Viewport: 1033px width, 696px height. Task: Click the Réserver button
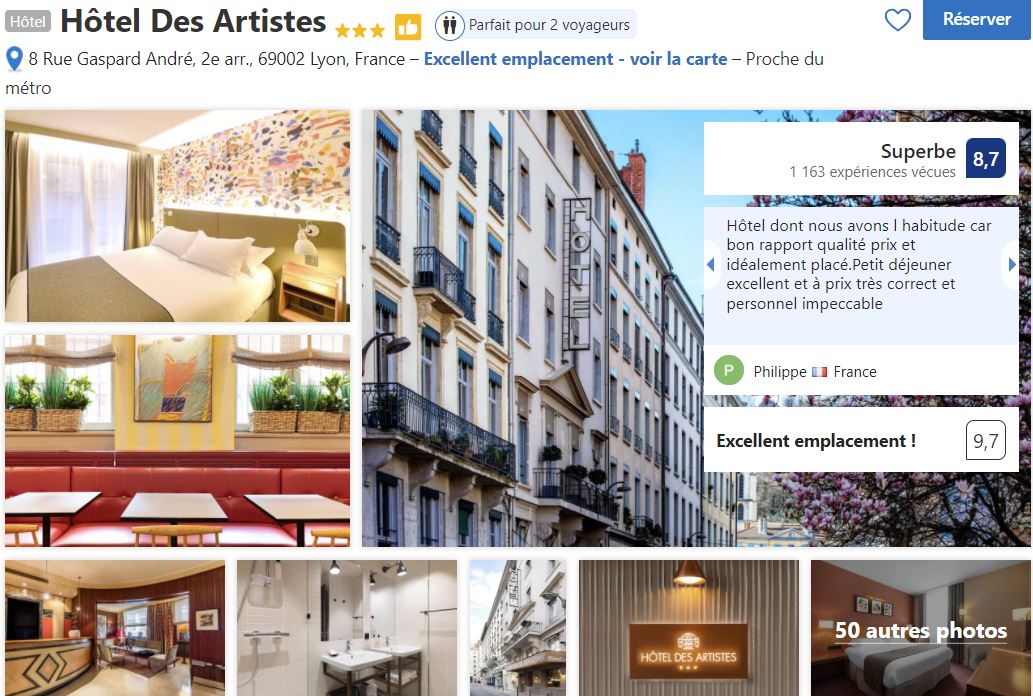976,20
